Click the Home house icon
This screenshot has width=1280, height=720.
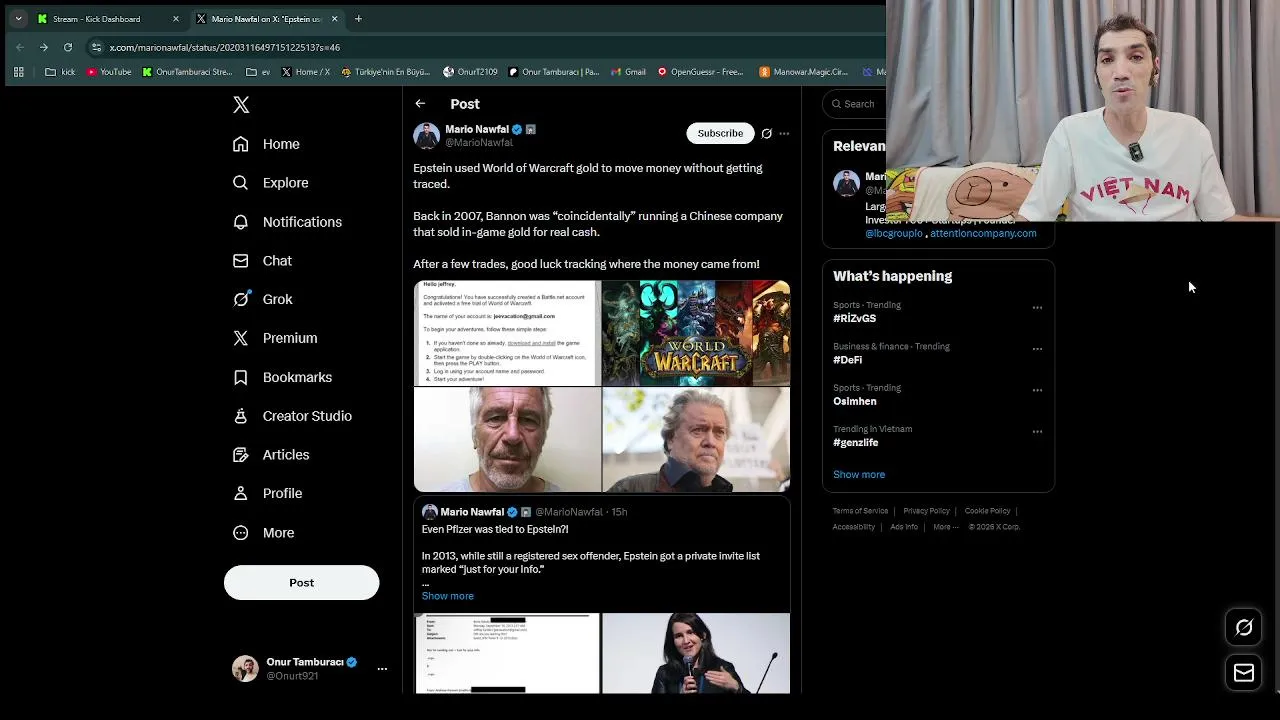tap(240, 144)
